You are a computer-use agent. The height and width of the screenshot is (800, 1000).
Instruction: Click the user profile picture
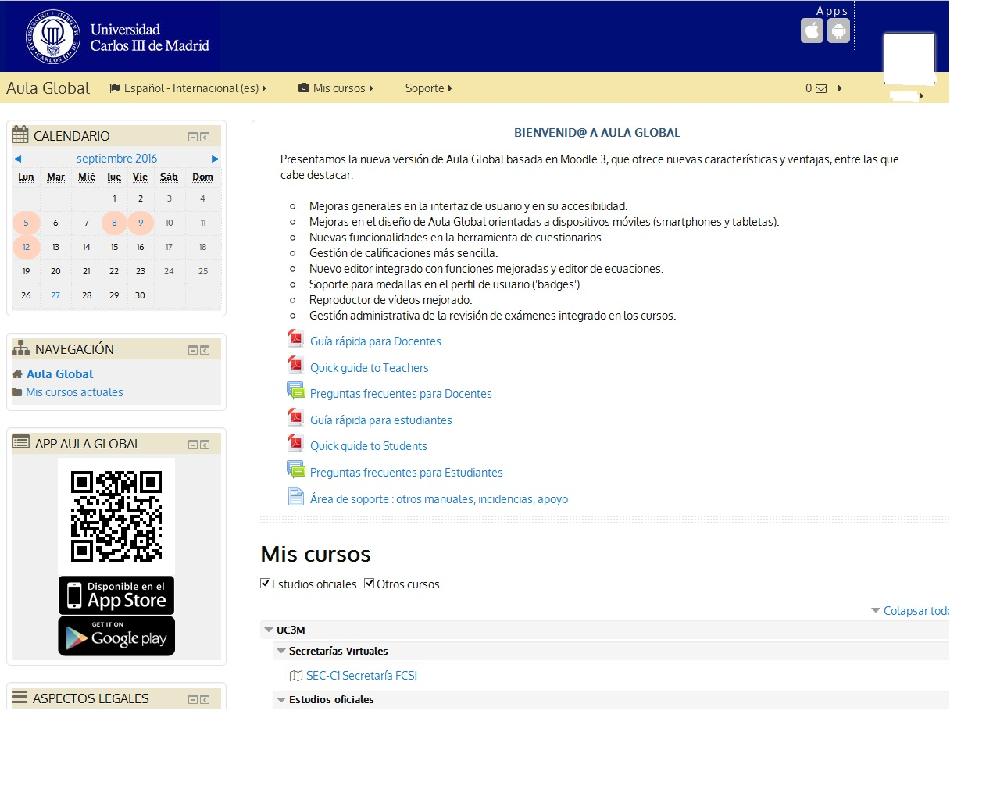coord(909,59)
